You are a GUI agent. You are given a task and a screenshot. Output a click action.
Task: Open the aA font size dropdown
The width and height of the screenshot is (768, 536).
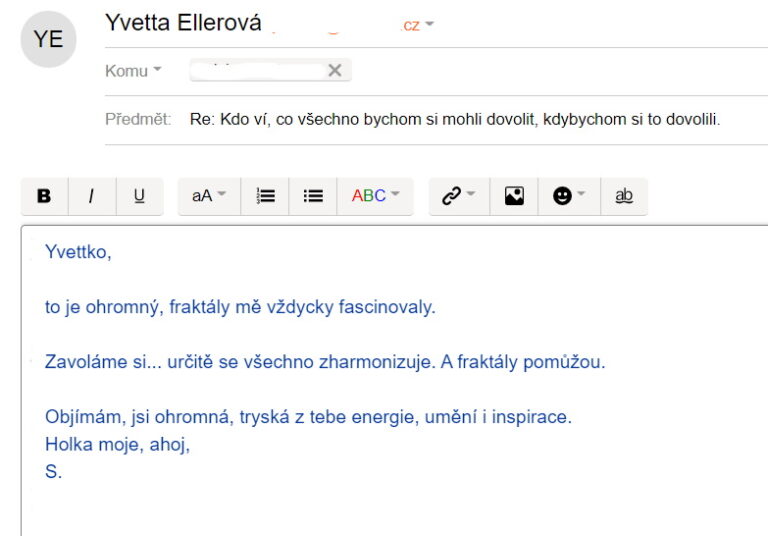tap(209, 196)
